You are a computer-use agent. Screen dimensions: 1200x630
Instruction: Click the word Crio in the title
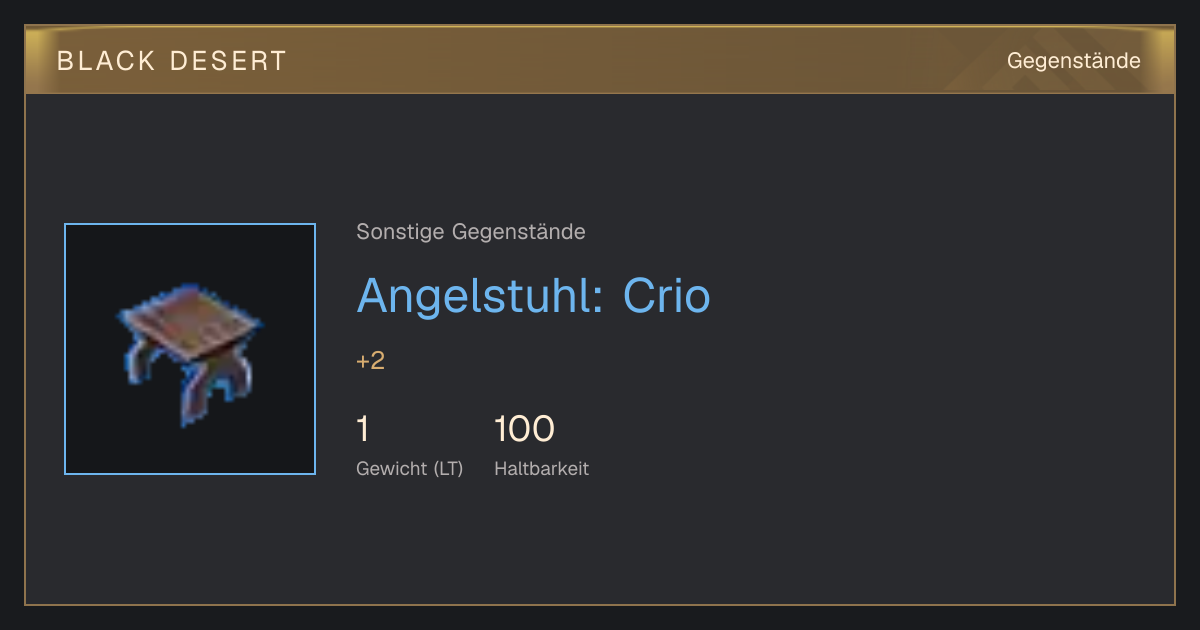667,295
